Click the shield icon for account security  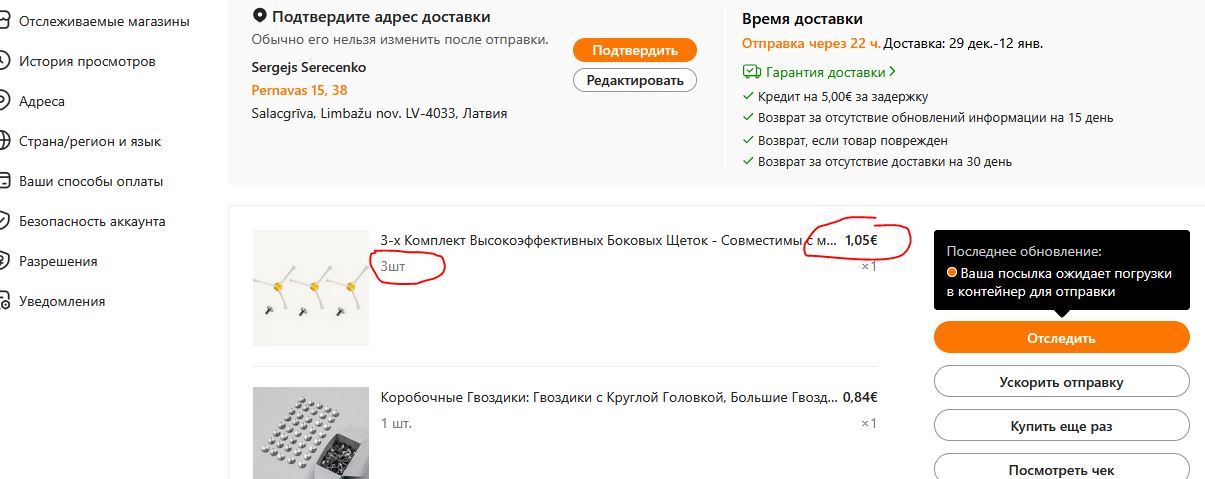click(3, 221)
